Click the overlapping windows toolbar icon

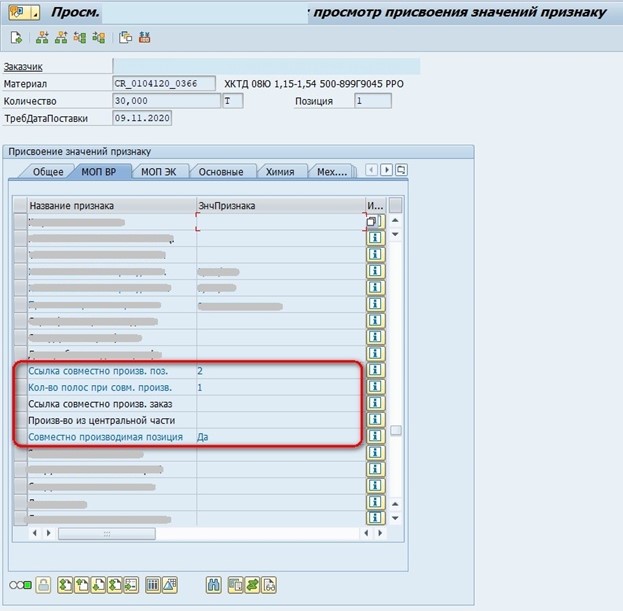pos(126,38)
